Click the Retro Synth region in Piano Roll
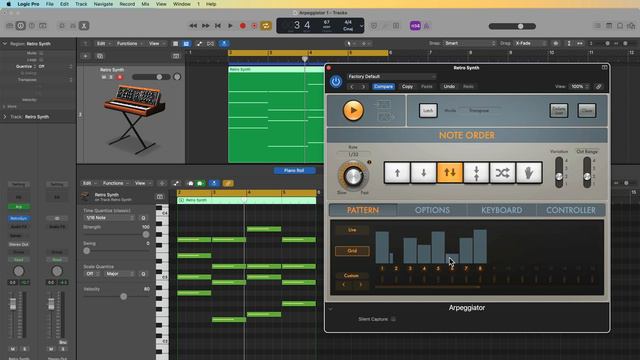This screenshot has height=360, width=640. click(x=247, y=200)
